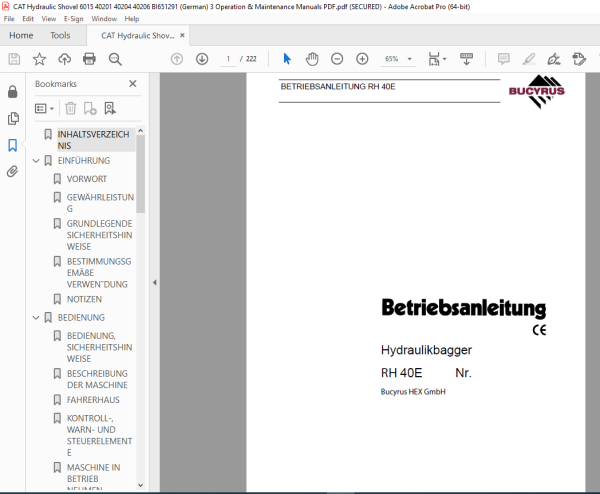600x494 pixels.
Task: Open zoom percentage dropdown arrow
Action: (x=409, y=59)
